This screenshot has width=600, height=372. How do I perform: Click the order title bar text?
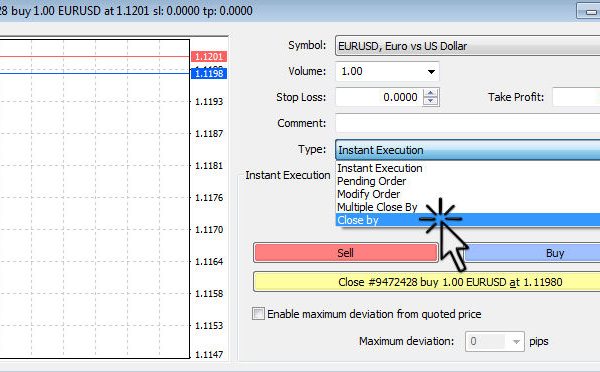(x=126, y=11)
